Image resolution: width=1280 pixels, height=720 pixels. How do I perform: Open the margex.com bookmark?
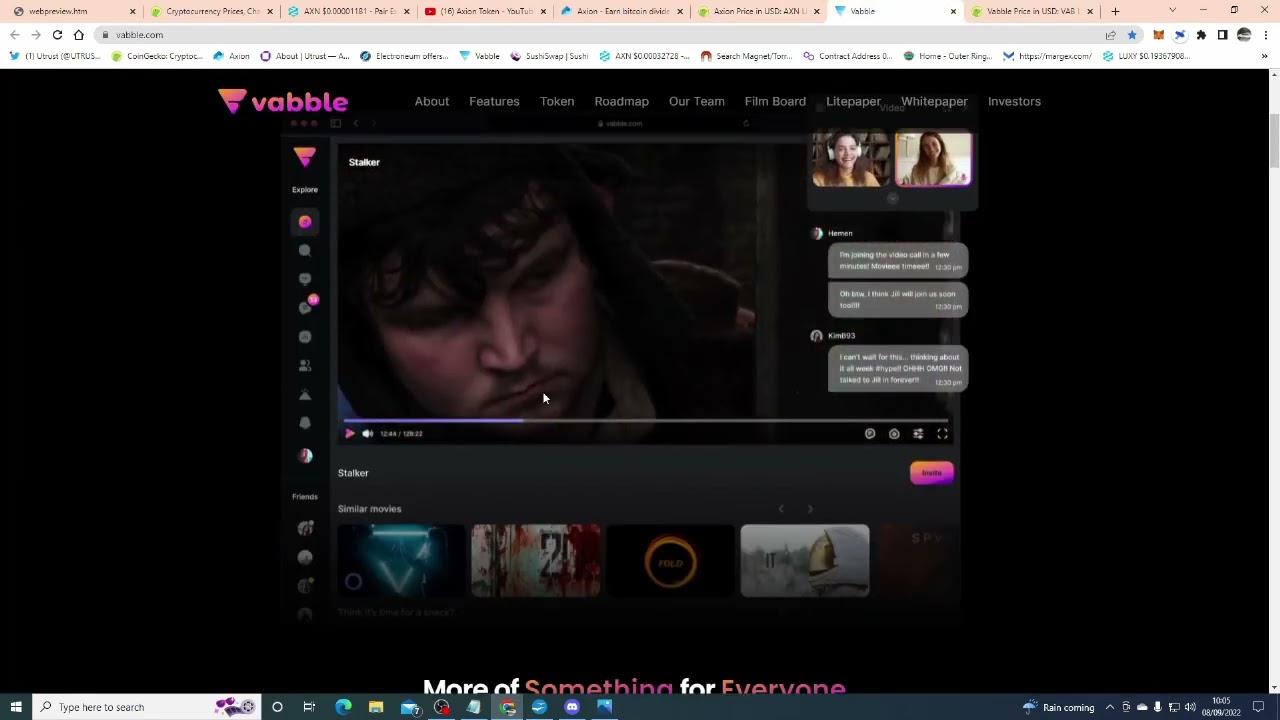pos(1047,56)
